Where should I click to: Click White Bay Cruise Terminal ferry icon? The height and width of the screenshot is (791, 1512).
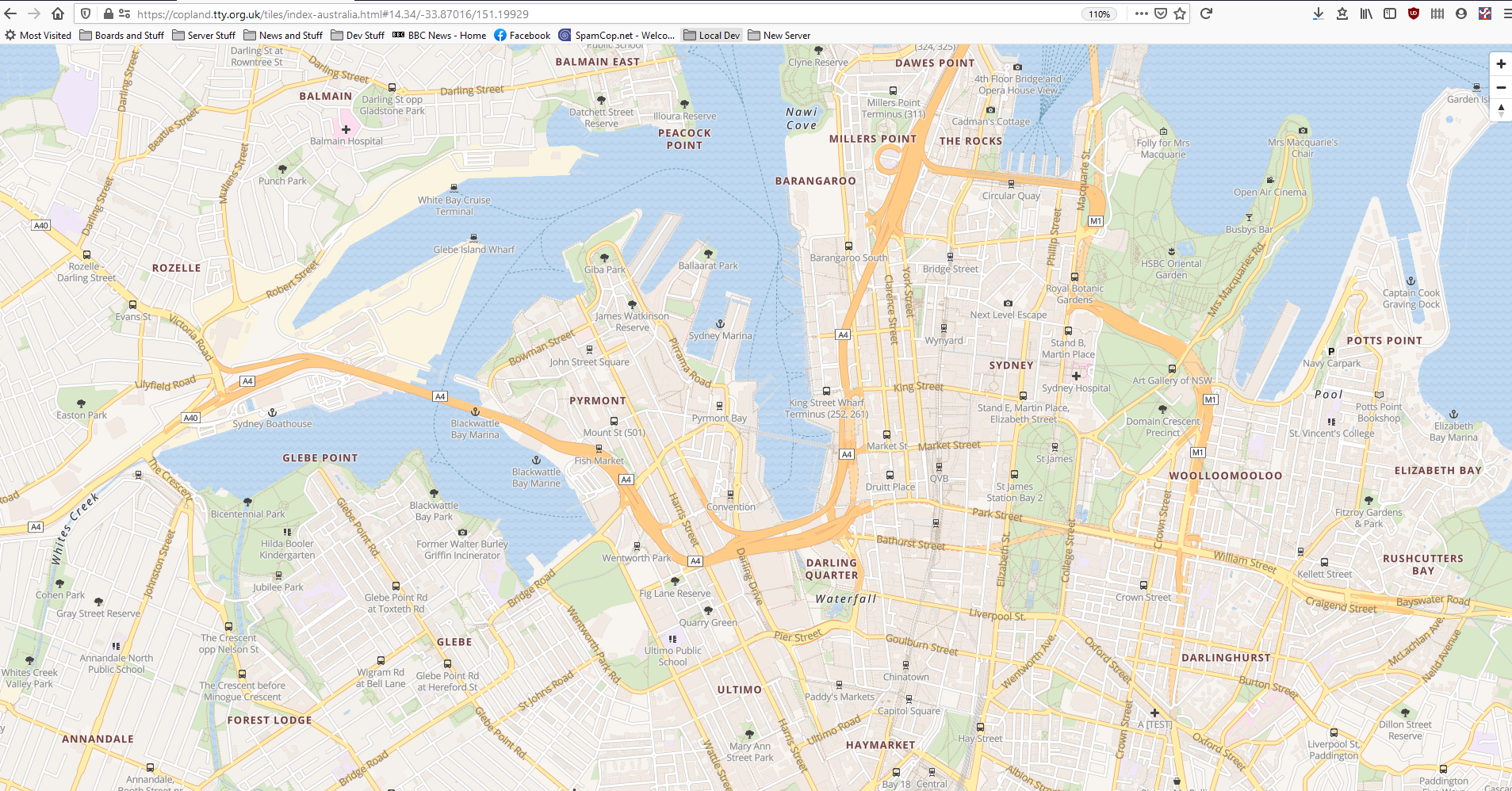454,188
